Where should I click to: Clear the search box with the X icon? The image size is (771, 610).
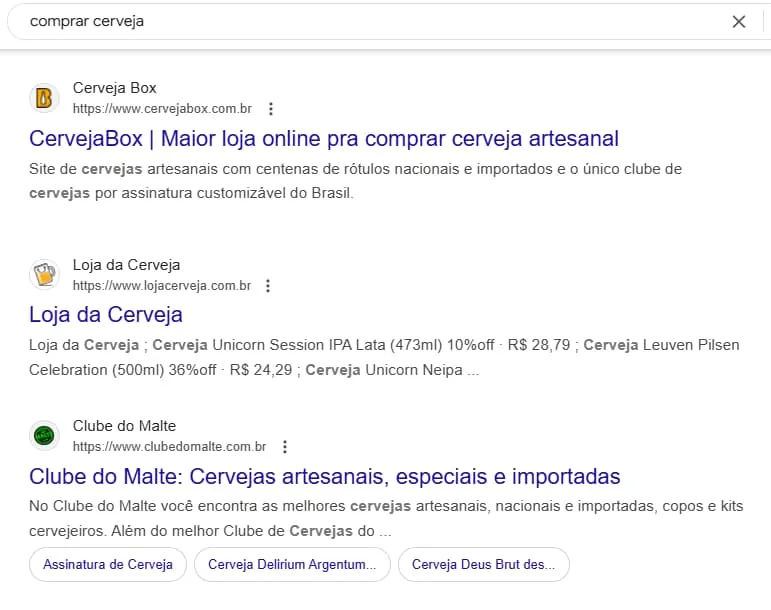click(739, 22)
